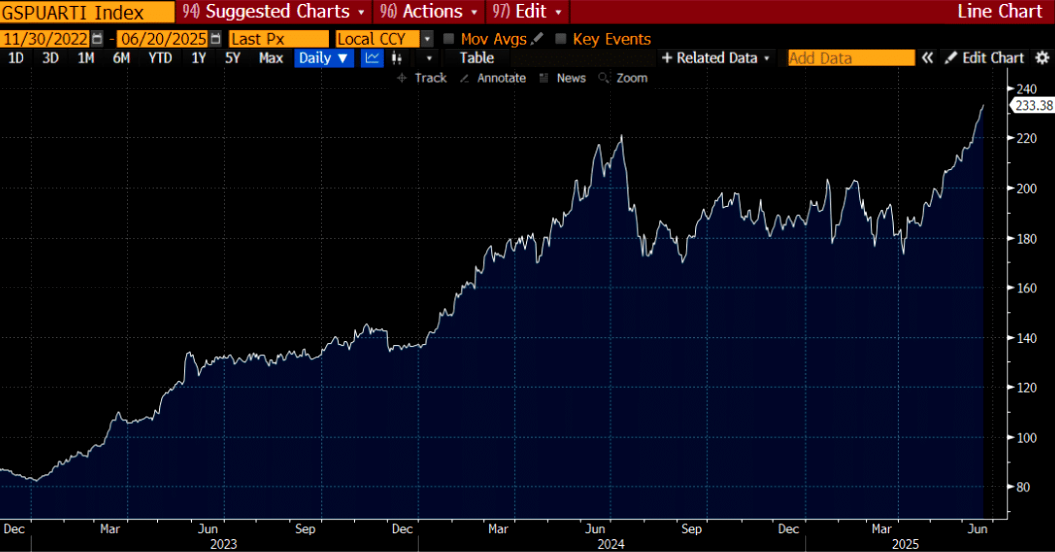Click the Add Data input field
Screen dimensions: 1055x552
click(x=851, y=58)
